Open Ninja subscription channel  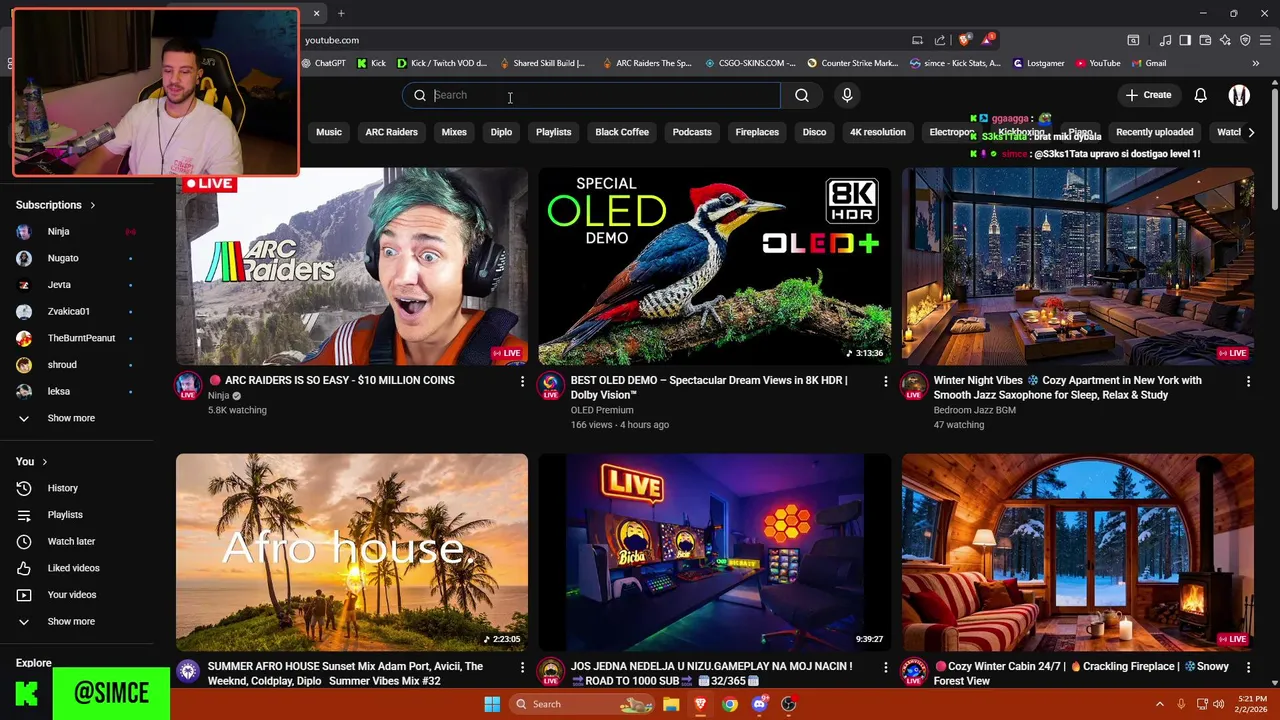pos(58,231)
